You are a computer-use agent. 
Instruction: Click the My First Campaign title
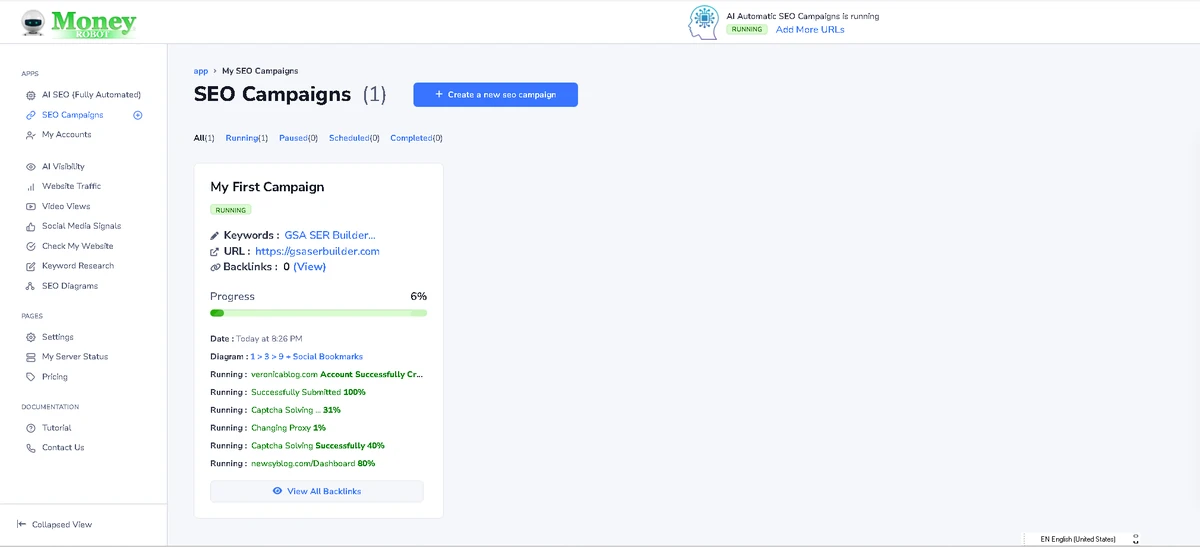pyautogui.click(x=267, y=187)
